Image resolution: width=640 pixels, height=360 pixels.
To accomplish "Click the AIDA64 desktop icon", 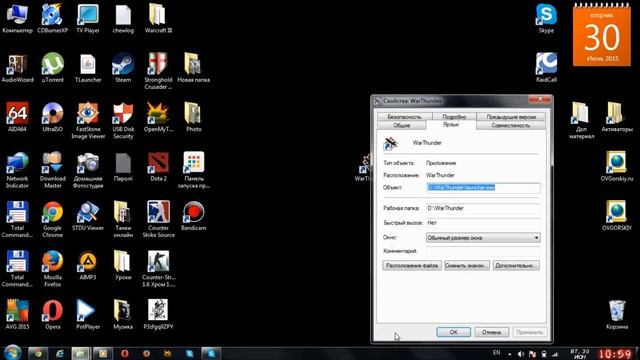I will (17, 117).
